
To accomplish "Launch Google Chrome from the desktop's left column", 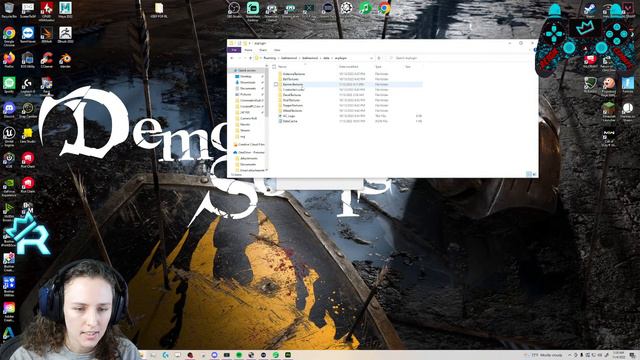I will coord(9,35).
